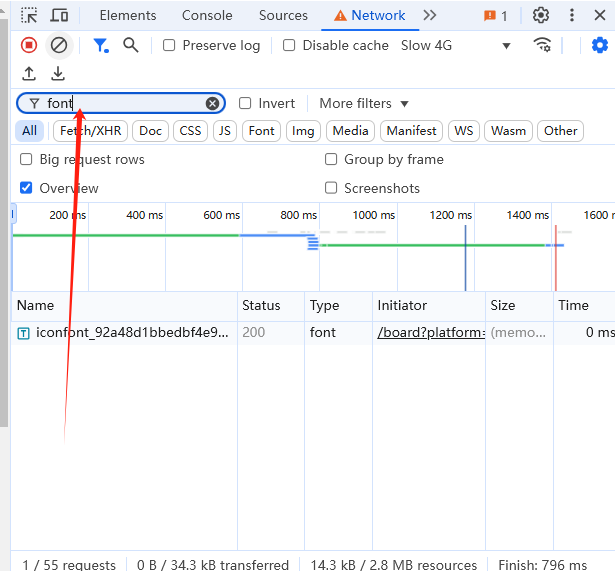This screenshot has height=571, width=615.
Task: Toggle the device toolbar icon
Action: pos(59,15)
